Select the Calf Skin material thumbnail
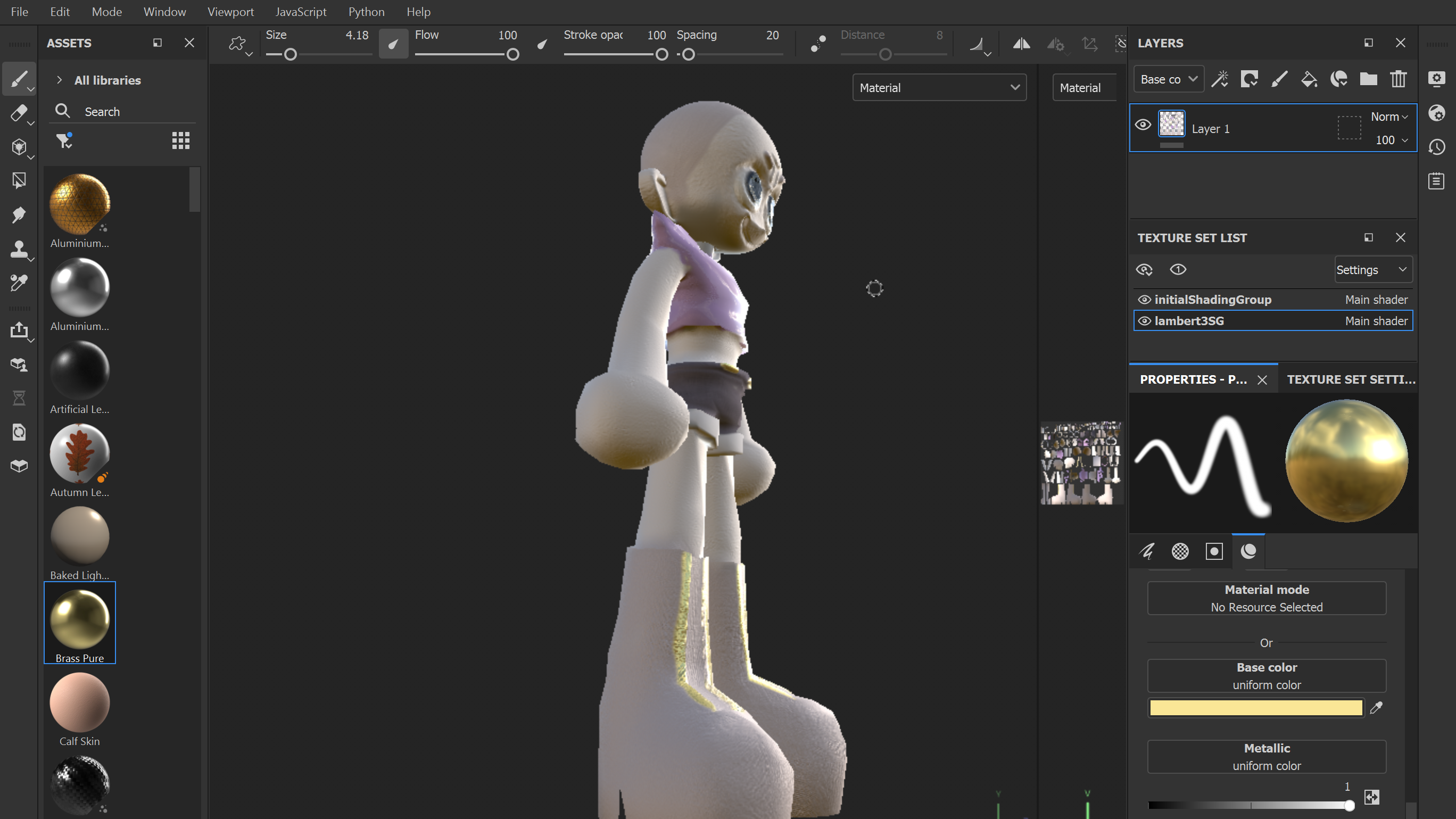Image resolution: width=1456 pixels, height=819 pixels. coord(80,702)
